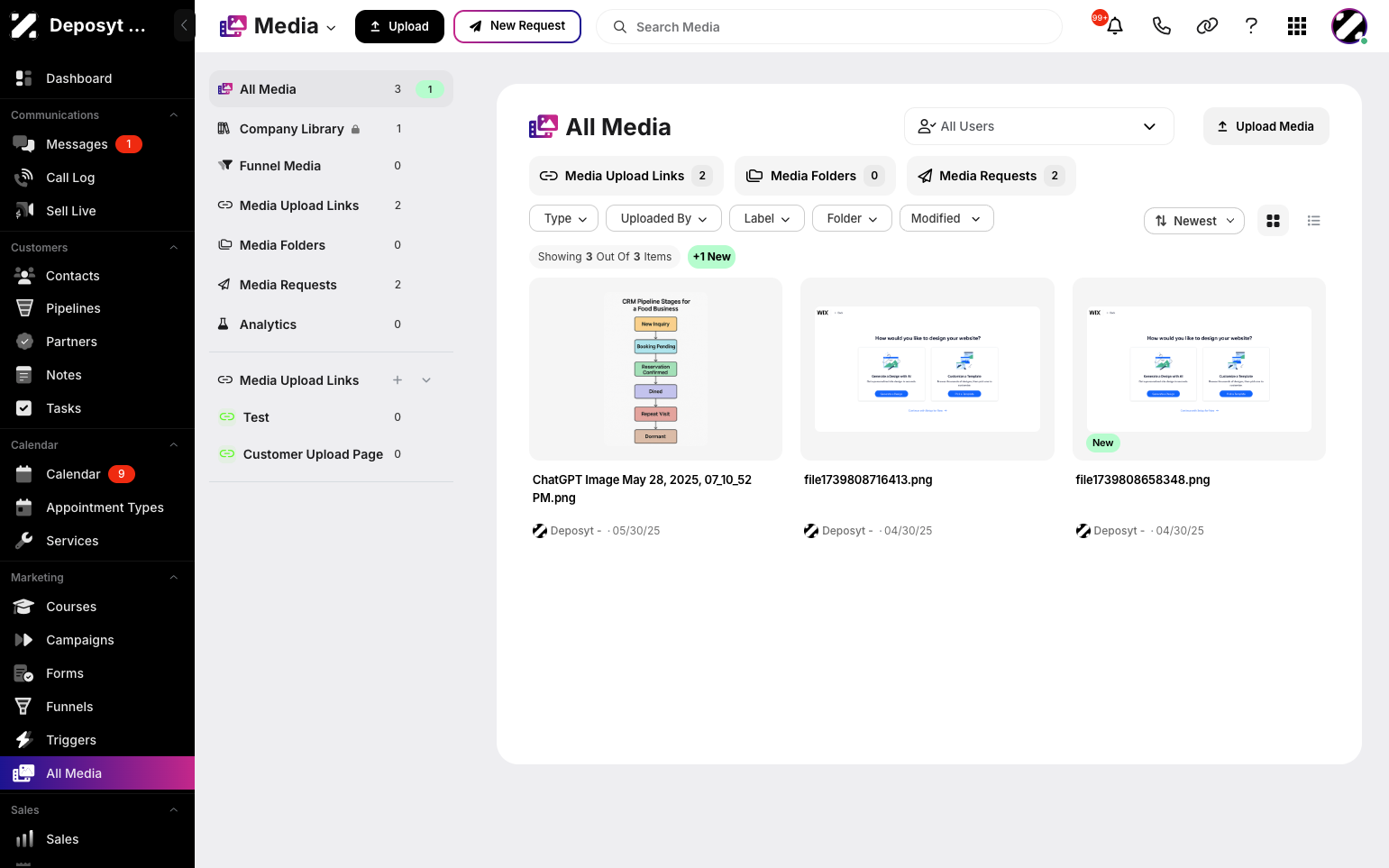The image size is (1389, 868).
Task: Open Campaigns in the sidebar
Action: [x=97, y=640]
